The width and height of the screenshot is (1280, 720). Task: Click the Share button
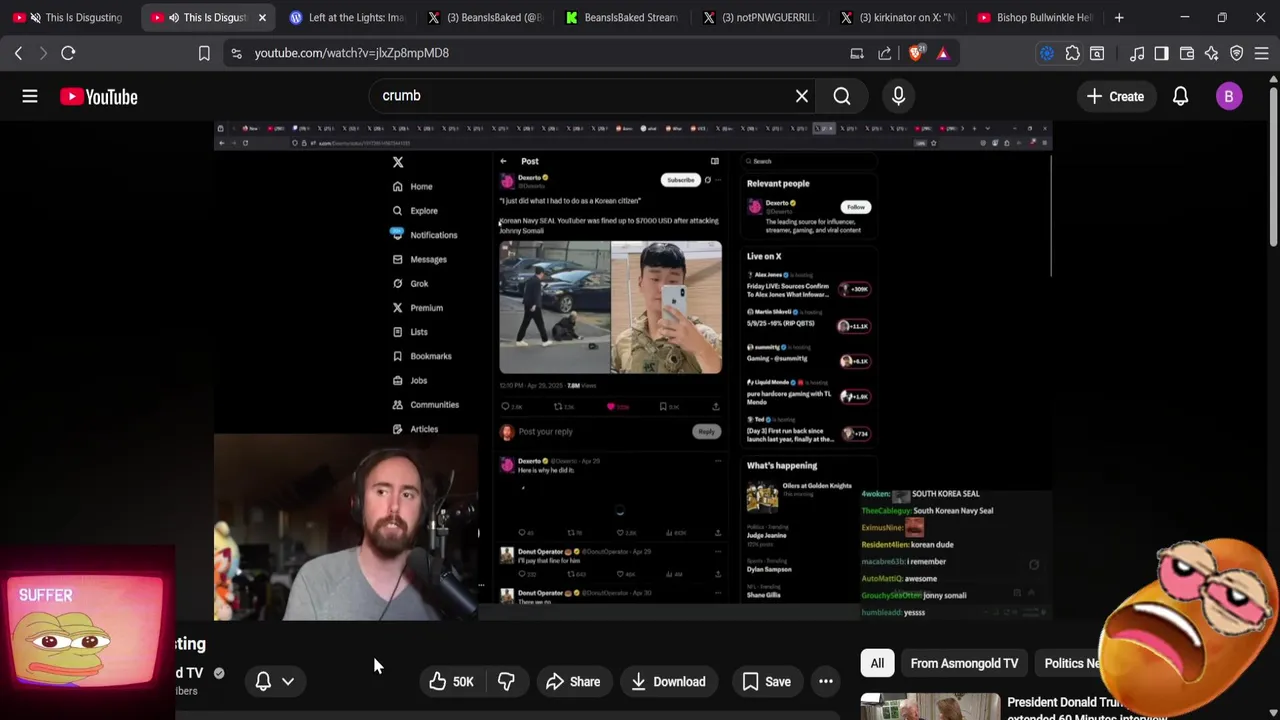573,682
